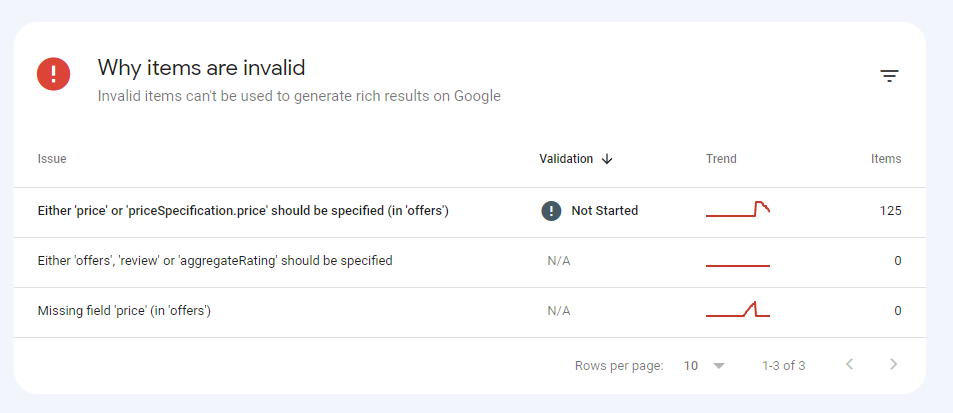Click the Items column header
Viewport: 953px width, 413px height.
coord(885,159)
